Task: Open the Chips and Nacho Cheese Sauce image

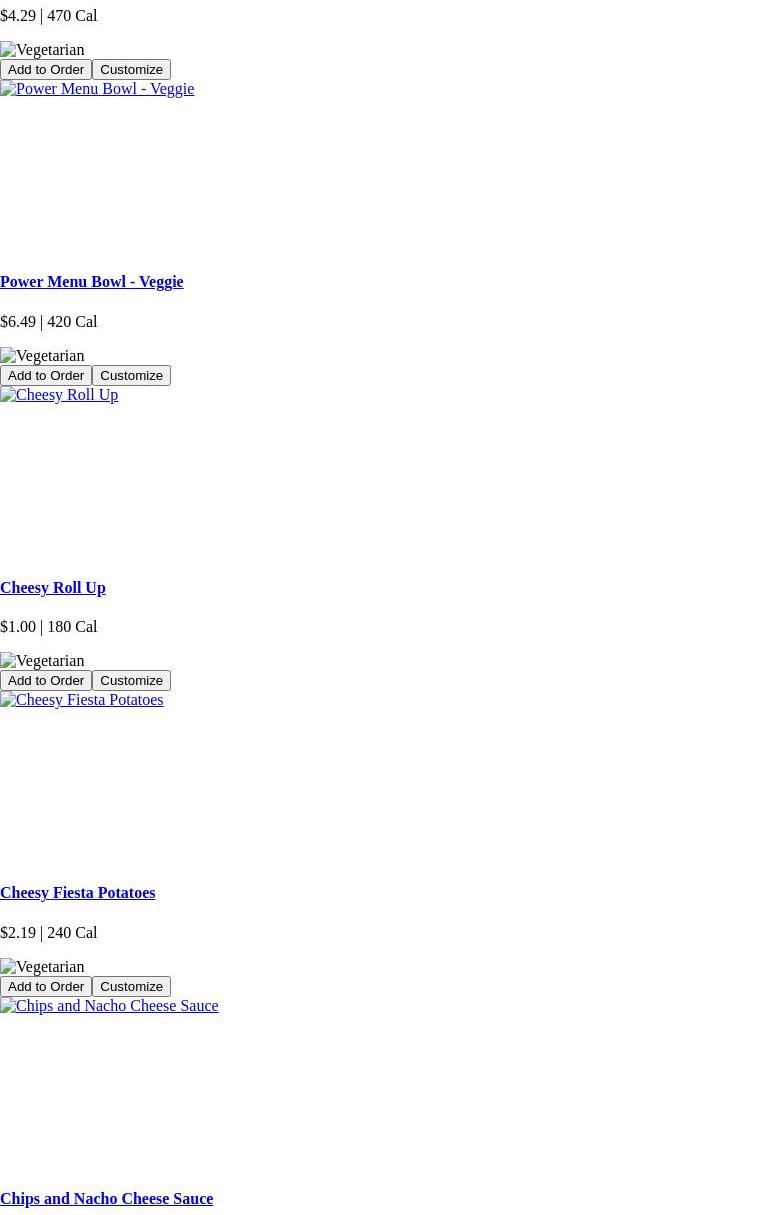Action: click(109, 1006)
